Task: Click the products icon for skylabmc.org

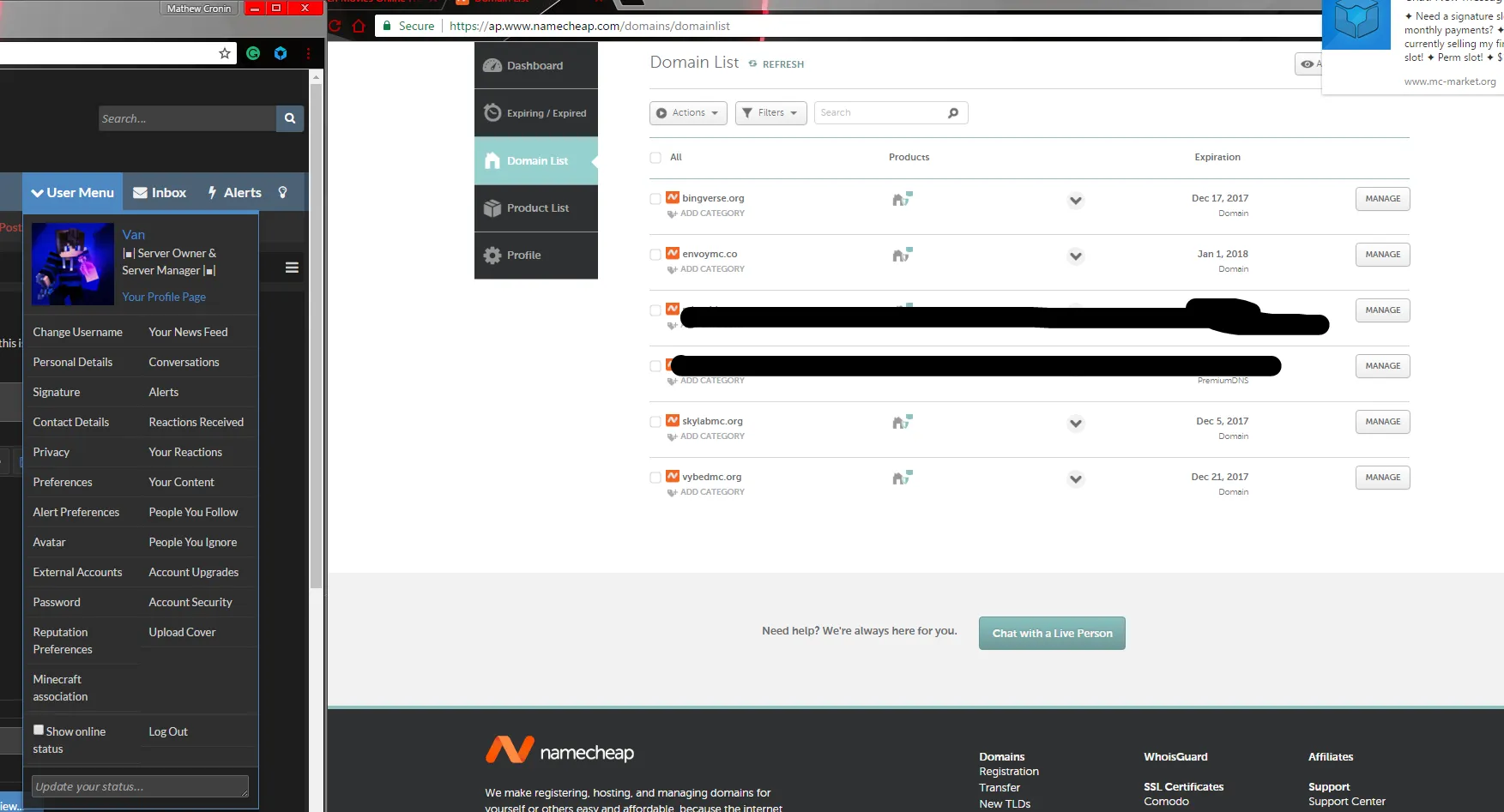Action: (902, 422)
